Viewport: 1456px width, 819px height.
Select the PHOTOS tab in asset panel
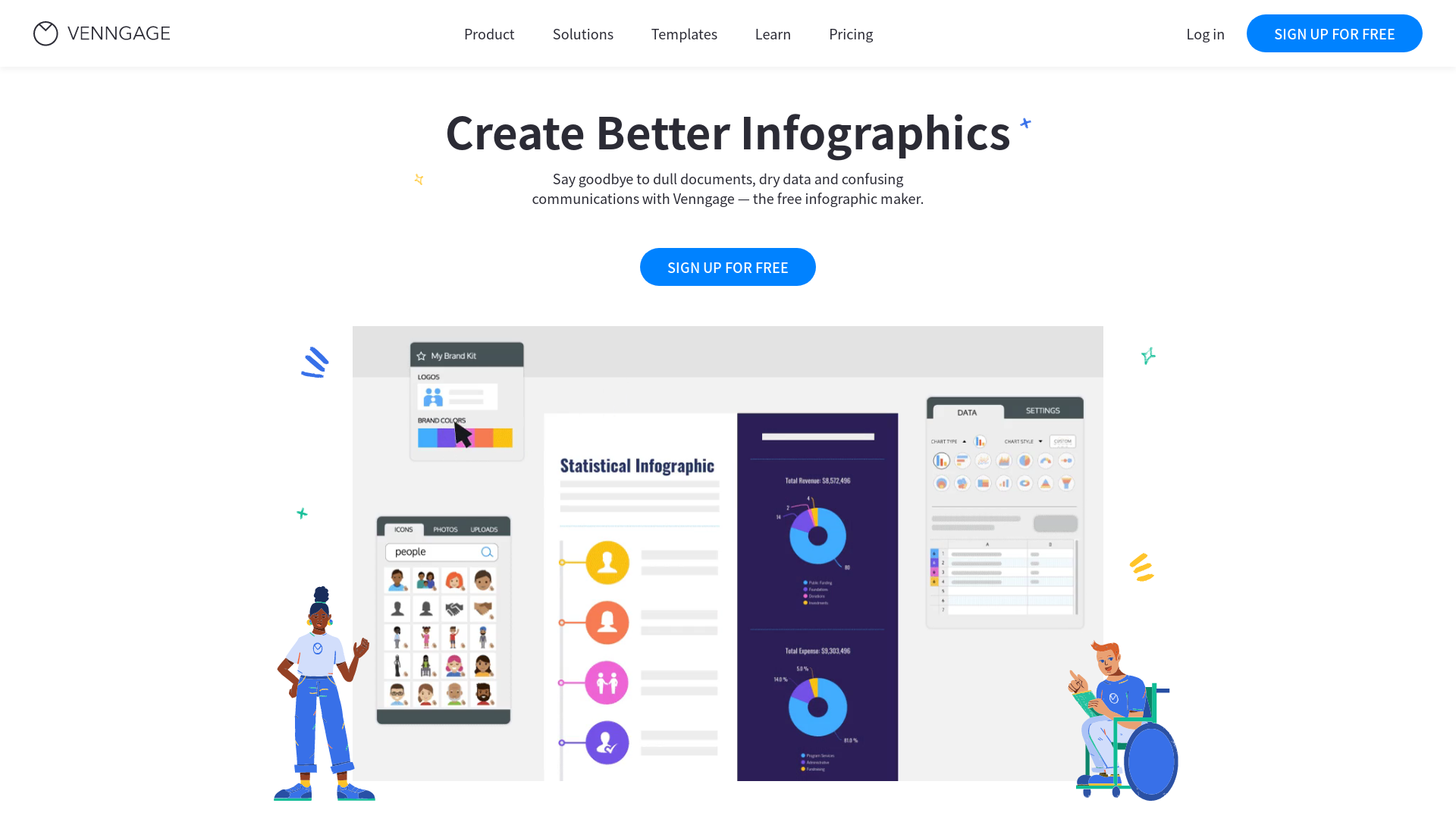(444, 529)
